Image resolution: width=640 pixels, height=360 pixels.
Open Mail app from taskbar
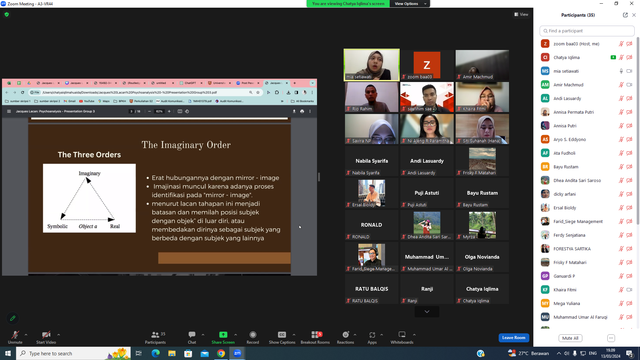[204, 353]
